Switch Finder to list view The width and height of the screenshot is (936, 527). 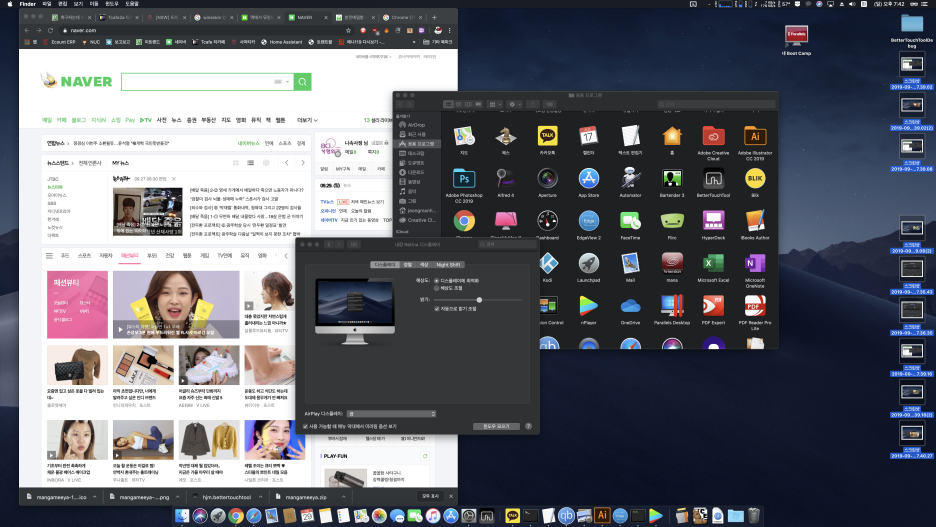click(458, 104)
